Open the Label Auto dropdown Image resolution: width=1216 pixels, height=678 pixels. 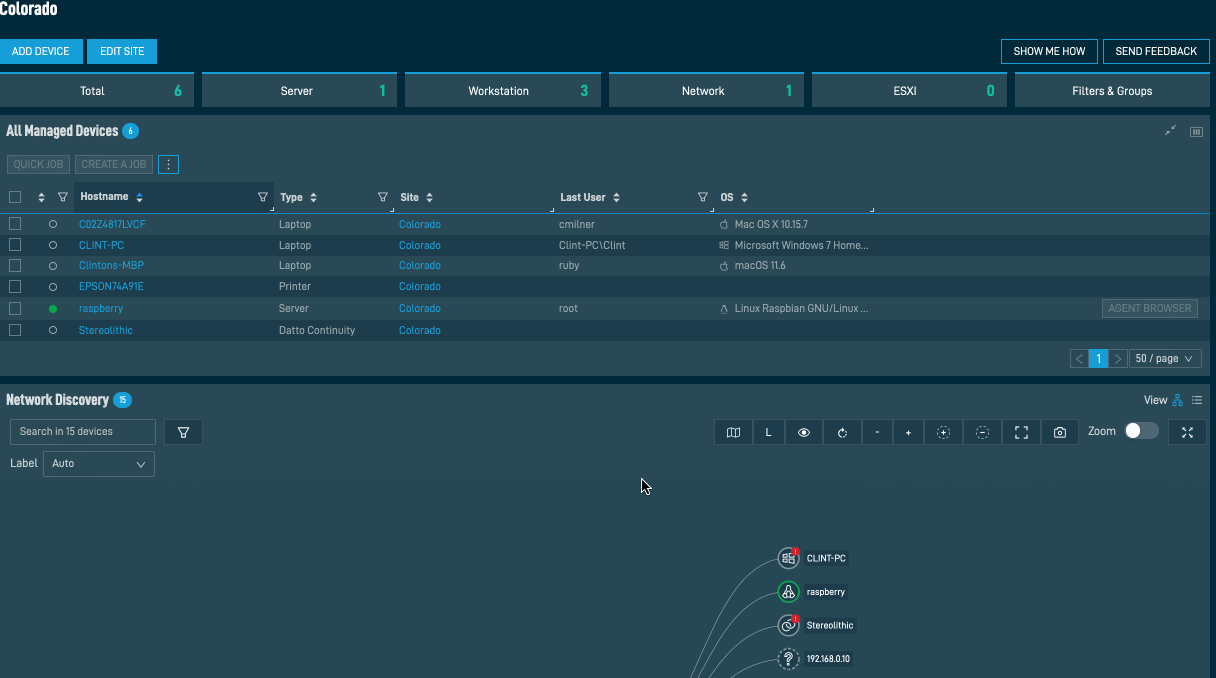tap(99, 464)
